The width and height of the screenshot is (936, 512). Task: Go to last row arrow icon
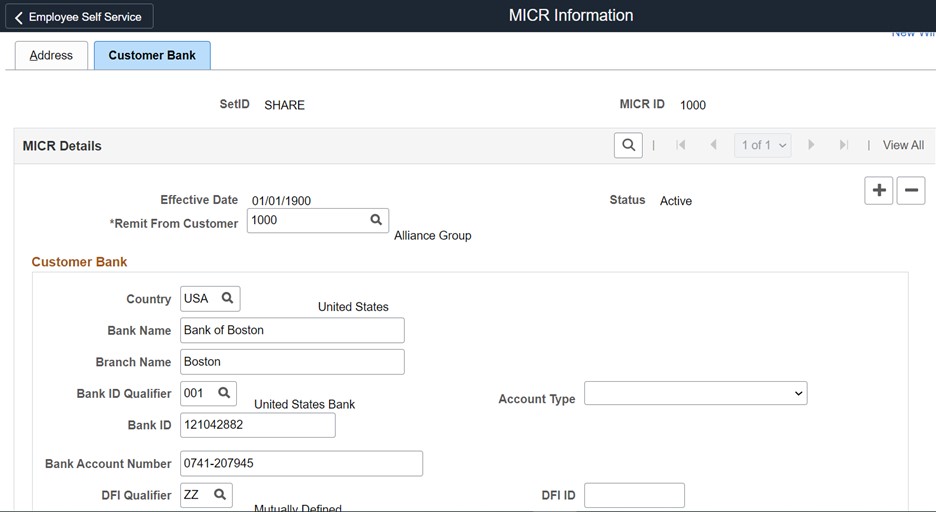click(843, 145)
